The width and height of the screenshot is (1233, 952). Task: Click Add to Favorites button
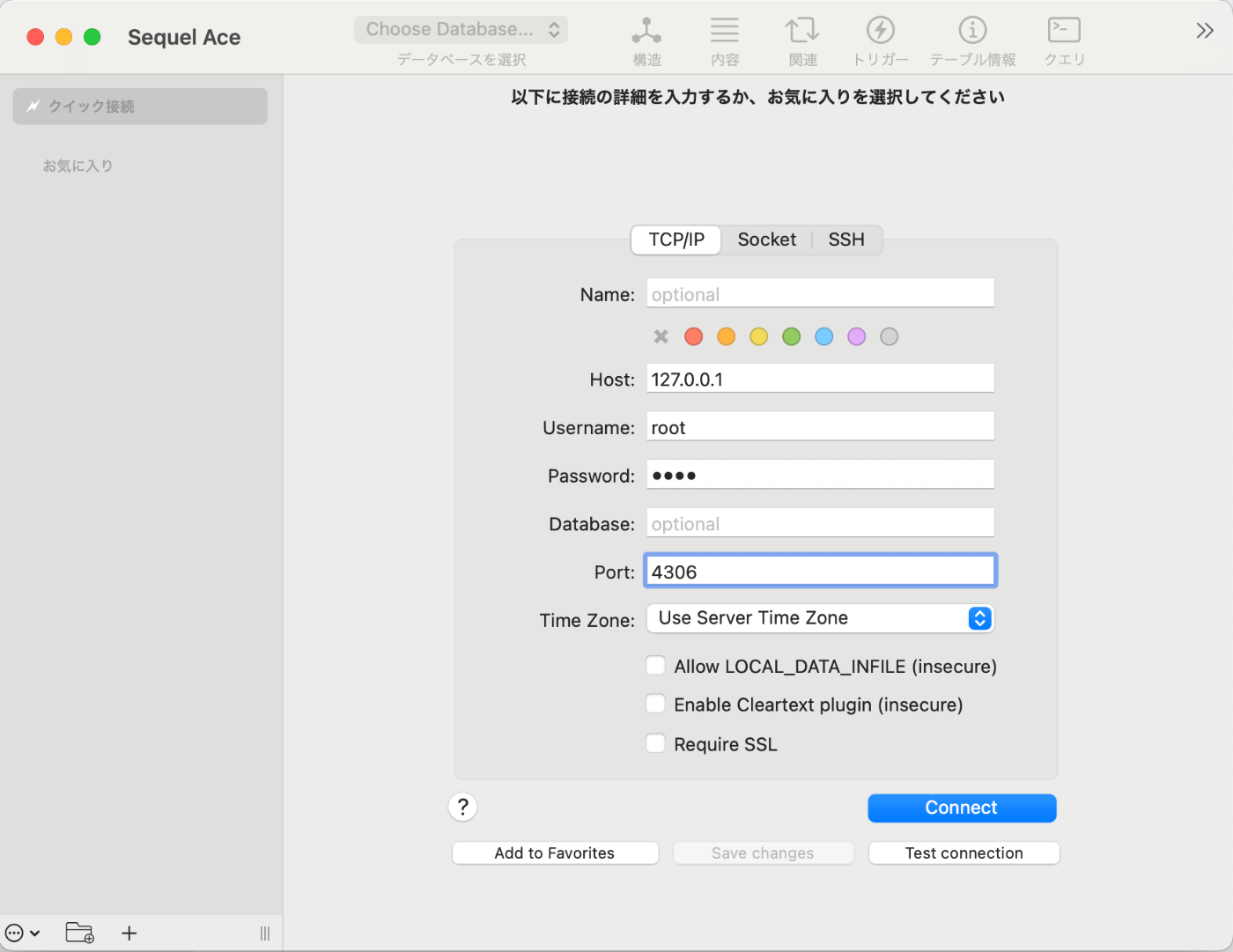(x=555, y=852)
